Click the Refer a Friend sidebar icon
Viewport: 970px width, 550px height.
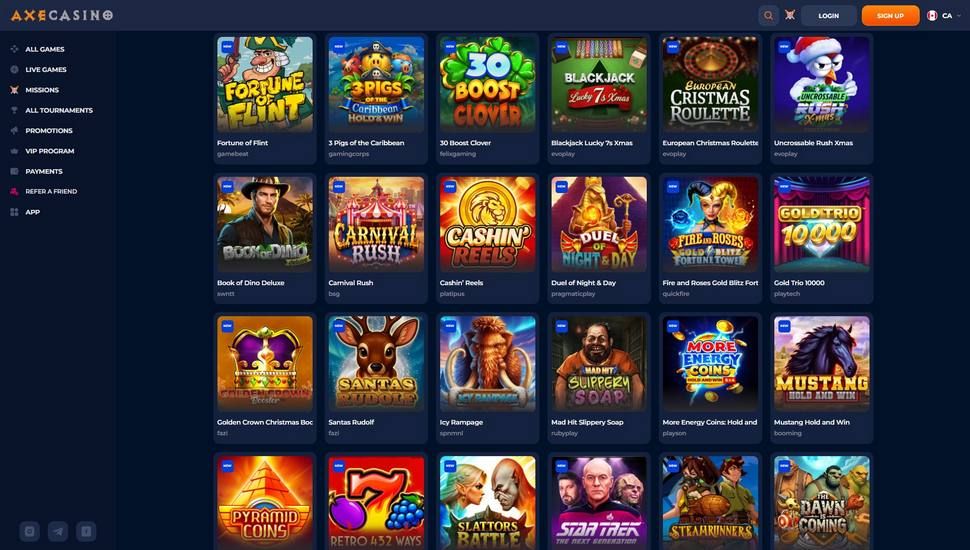pyautogui.click(x=14, y=192)
